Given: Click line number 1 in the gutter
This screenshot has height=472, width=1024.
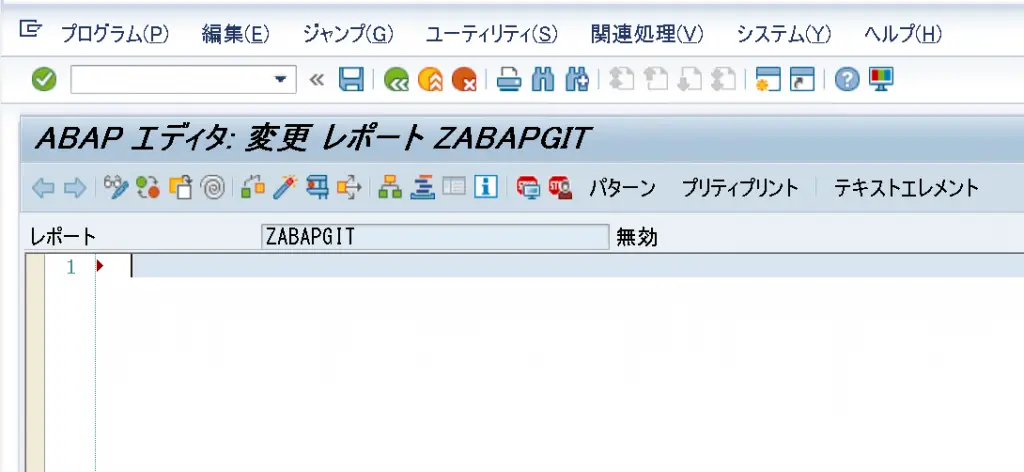Looking at the screenshot, I should click(71, 266).
